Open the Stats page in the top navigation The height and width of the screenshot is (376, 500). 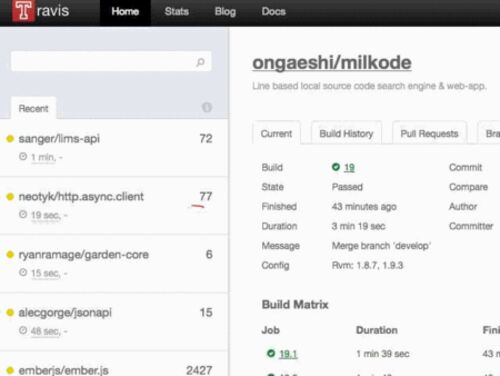(x=177, y=12)
